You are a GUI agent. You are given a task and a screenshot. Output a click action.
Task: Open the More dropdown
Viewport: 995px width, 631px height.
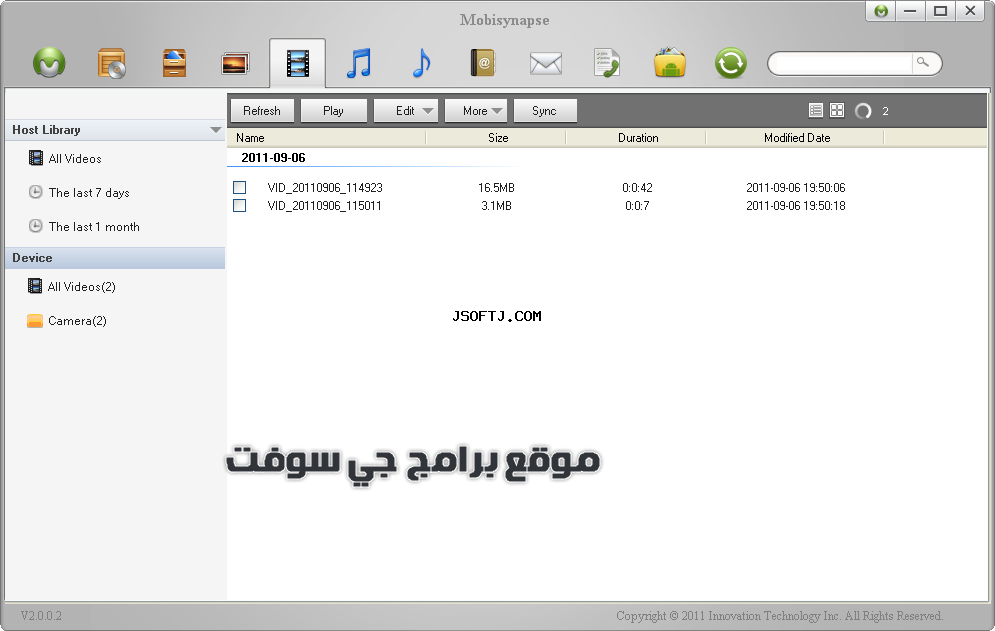[x=475, y=110]
